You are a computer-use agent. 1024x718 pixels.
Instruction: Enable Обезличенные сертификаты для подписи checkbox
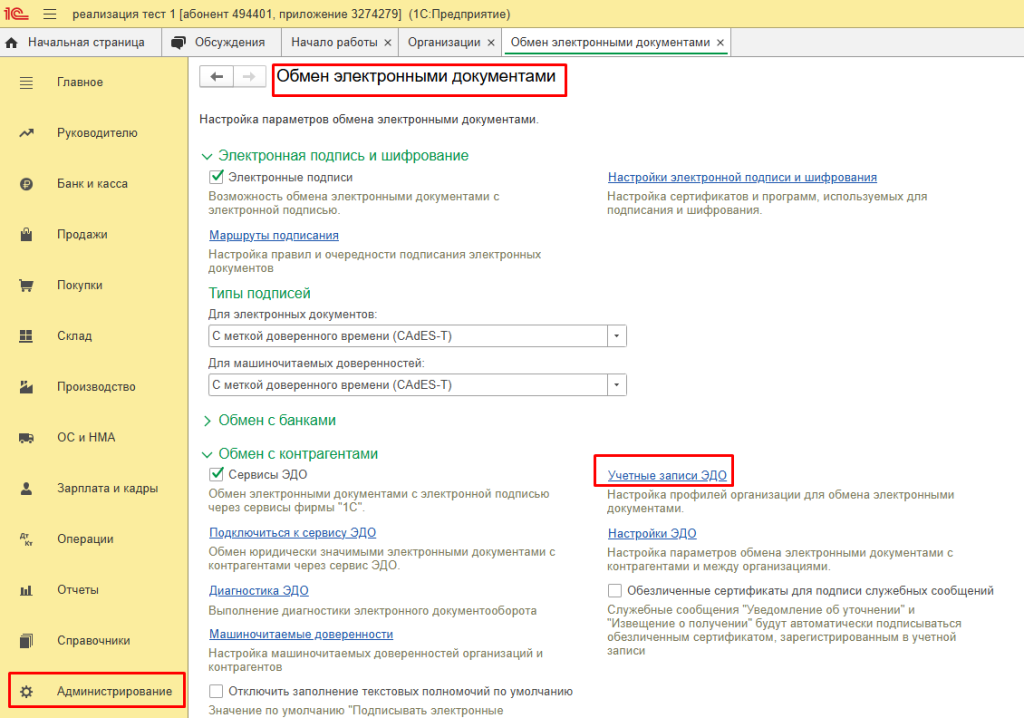[615, 591]
